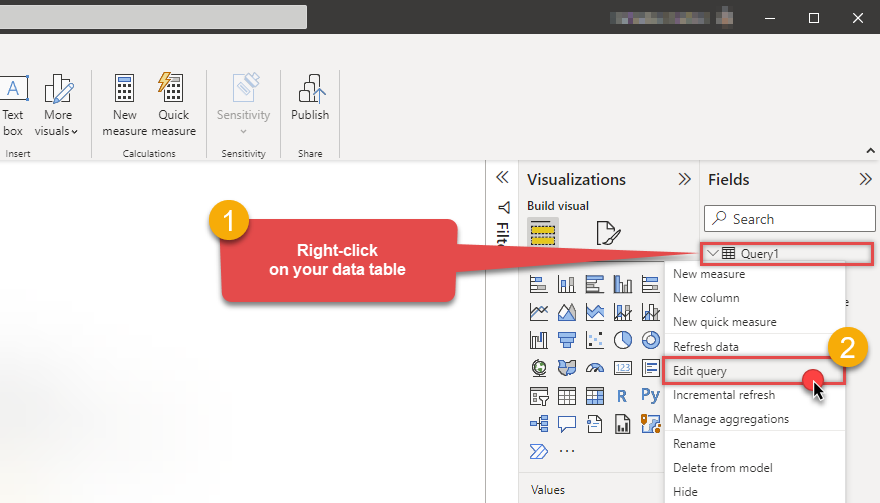Select Area chart visual
Viewport: 880px width, 503px height.
(567, 312)
